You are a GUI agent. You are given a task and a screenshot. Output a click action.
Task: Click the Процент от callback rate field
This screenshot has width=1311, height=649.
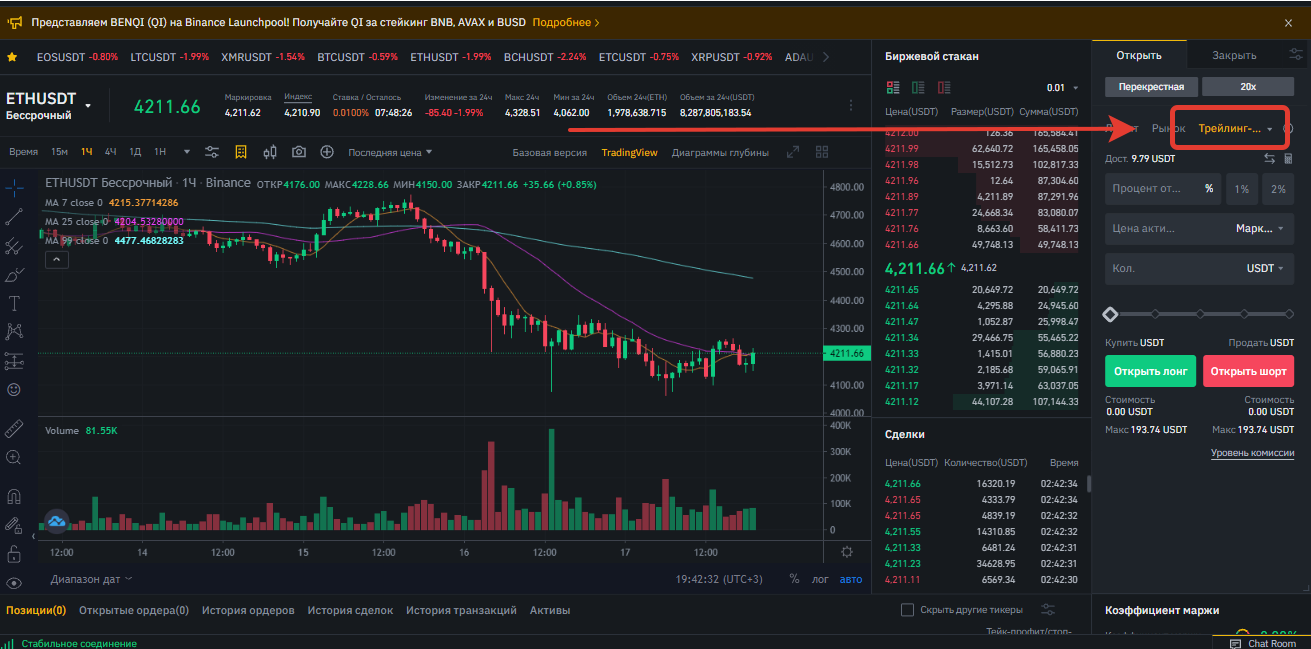[x=1163, y=188]
